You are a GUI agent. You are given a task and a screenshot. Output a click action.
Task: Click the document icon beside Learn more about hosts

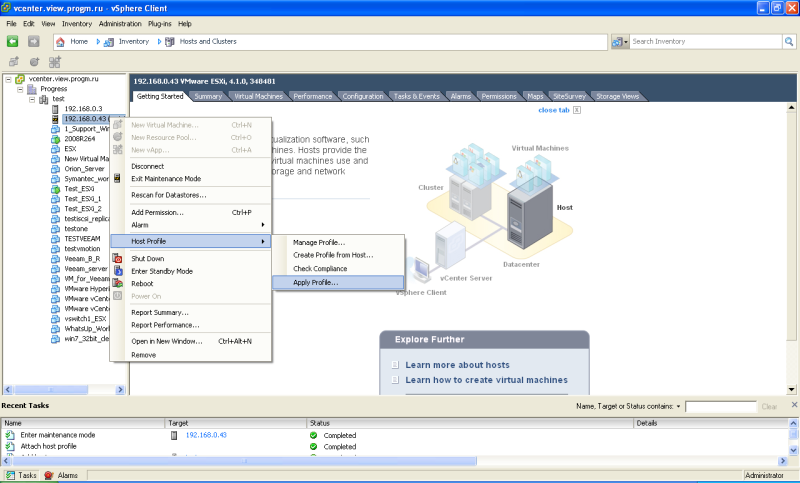395,365
